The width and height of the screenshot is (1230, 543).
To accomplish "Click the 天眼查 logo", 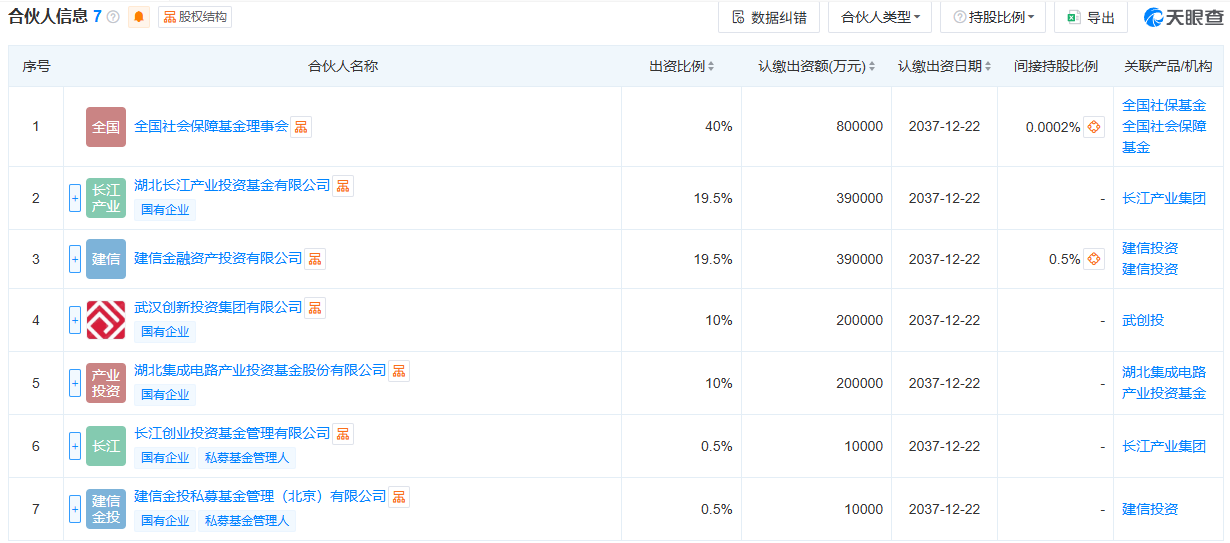I will click(1183, 17).
